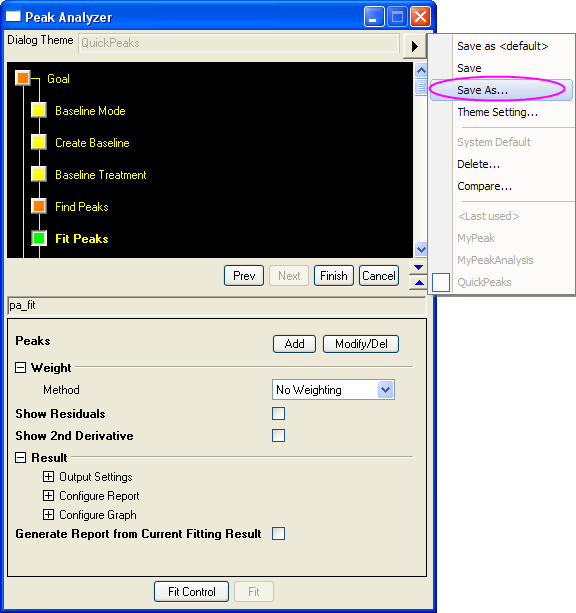Select the Find Peaks step label
Screen dimensions: 576x613
click(82, 207)
